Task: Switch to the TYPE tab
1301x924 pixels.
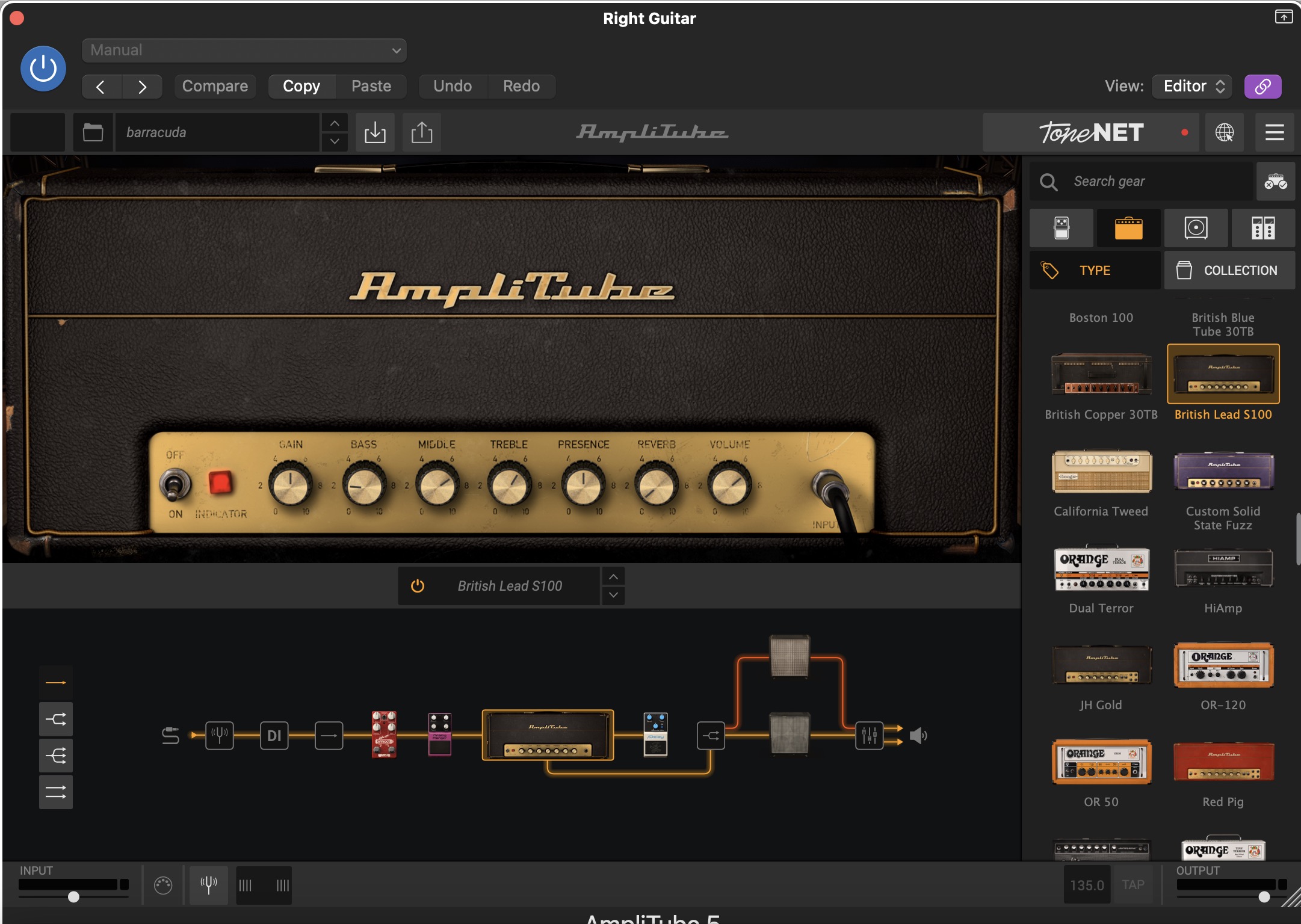Action: click(1095, 271)
